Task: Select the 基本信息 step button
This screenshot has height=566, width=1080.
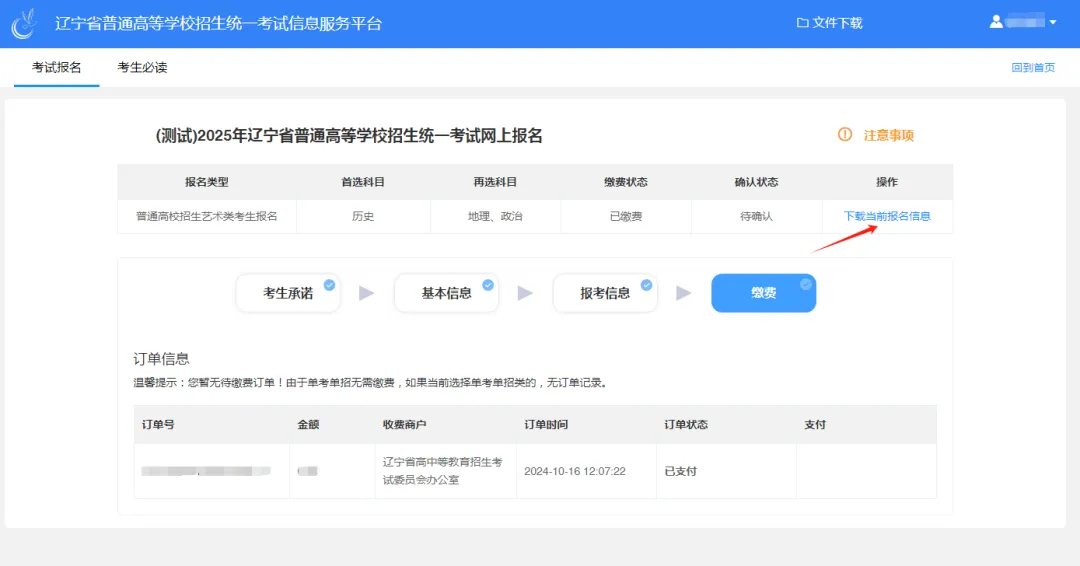Action: click(446, 293)
